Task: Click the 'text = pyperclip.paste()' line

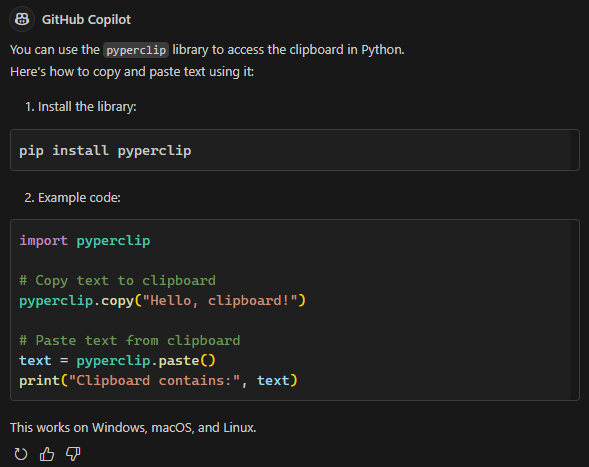Action: 118,361
